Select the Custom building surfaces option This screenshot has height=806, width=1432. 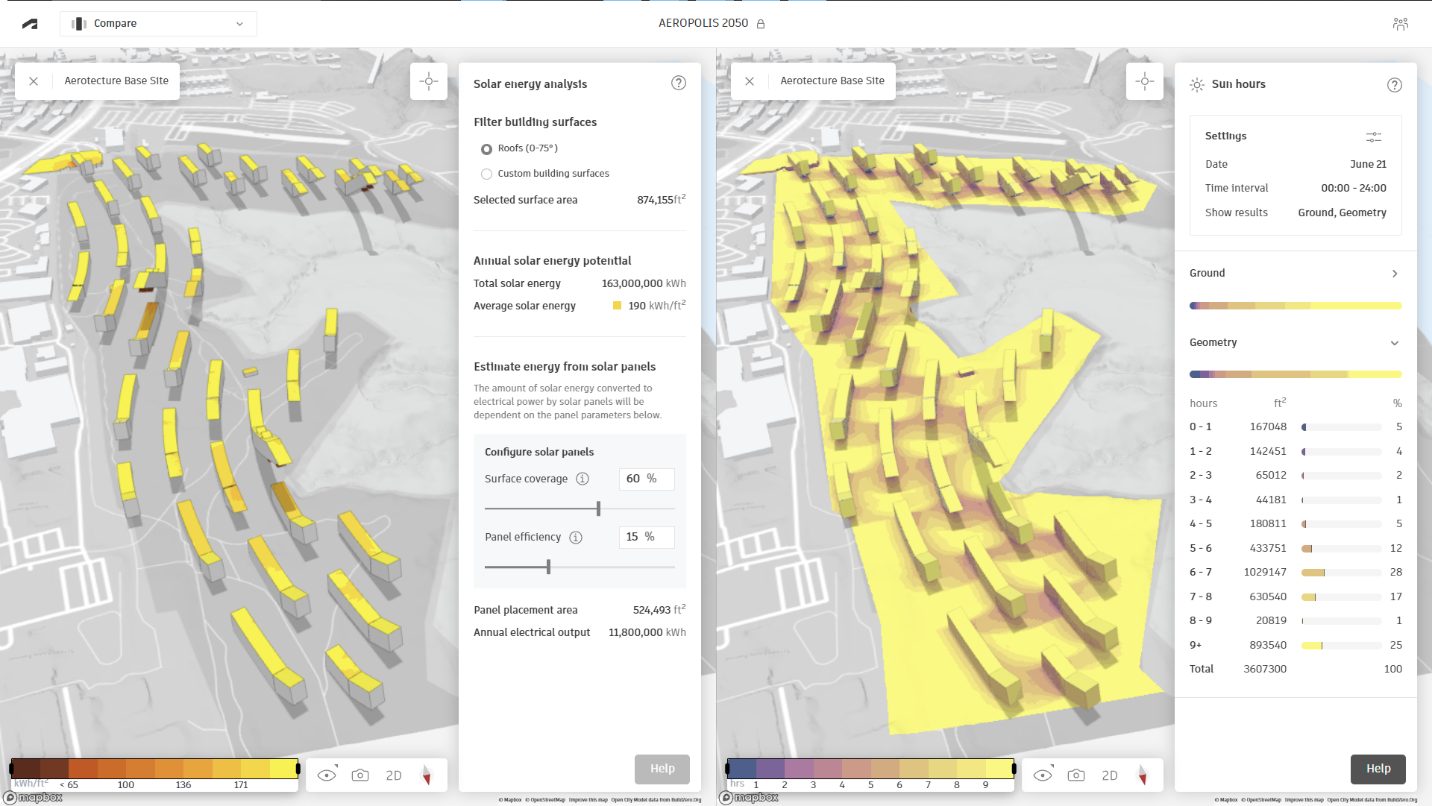(x=486, y=173)
